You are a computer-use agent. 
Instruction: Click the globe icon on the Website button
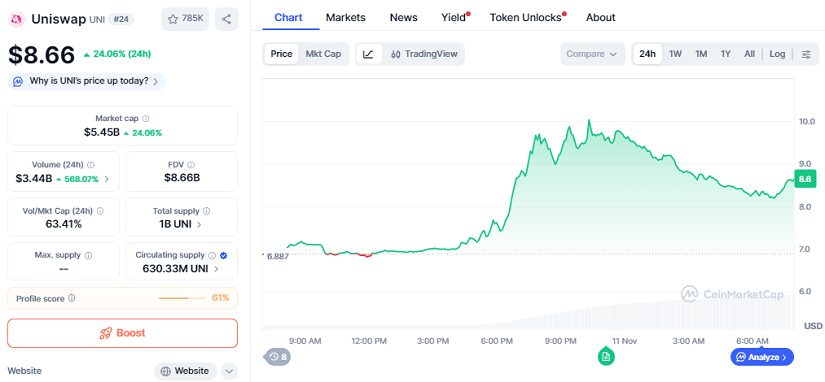(165, 371)
